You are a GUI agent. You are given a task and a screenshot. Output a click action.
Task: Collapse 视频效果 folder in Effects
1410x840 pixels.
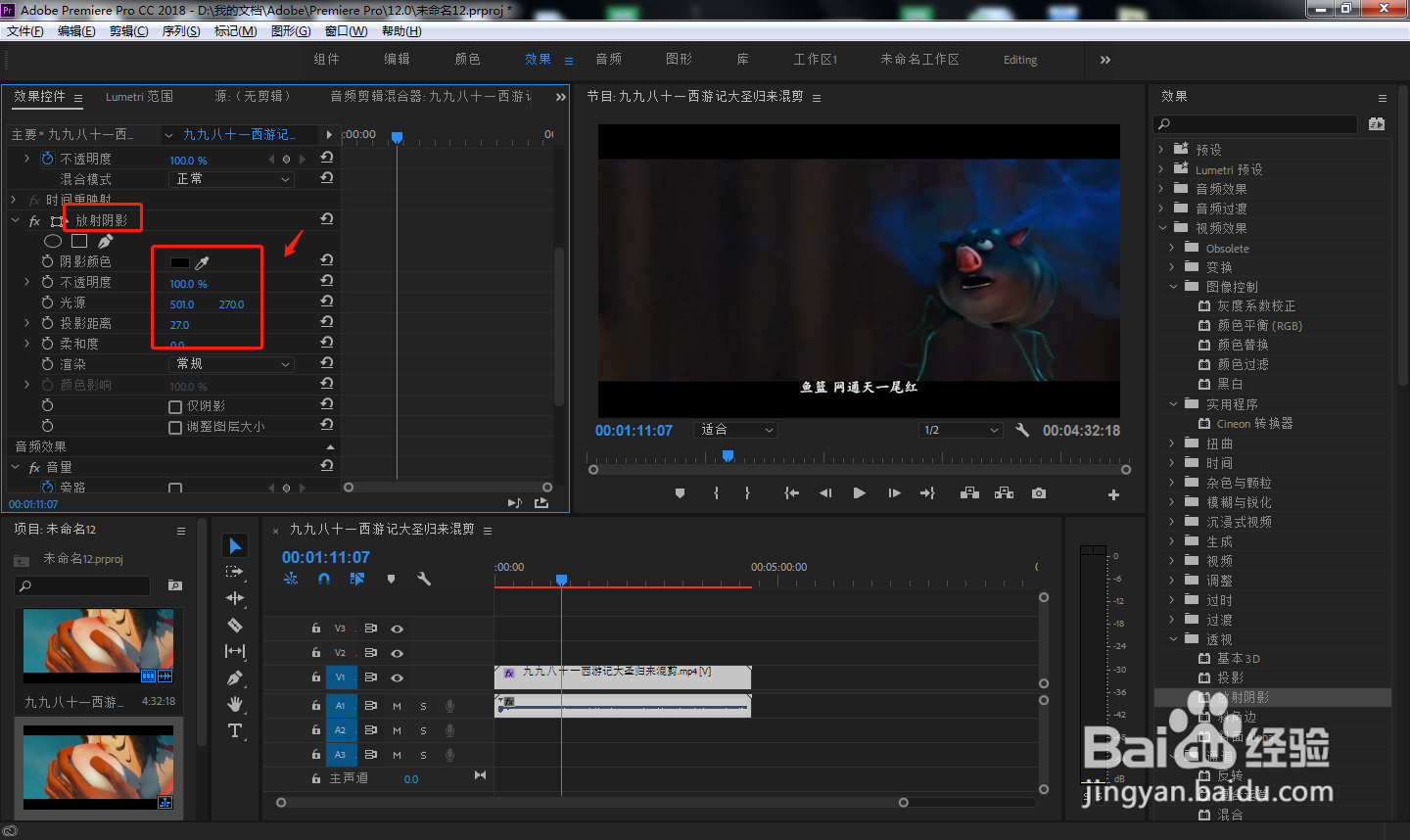click(x=1162, y=228)
